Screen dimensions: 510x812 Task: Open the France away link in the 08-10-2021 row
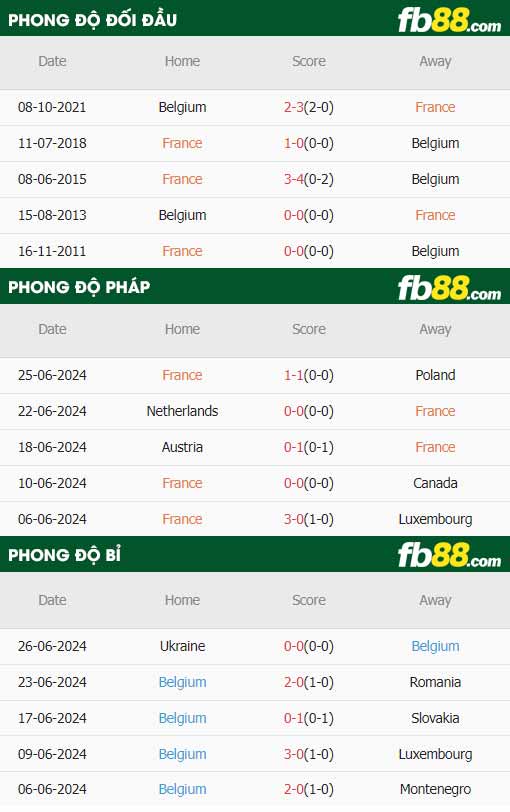[x=435, y=107]
